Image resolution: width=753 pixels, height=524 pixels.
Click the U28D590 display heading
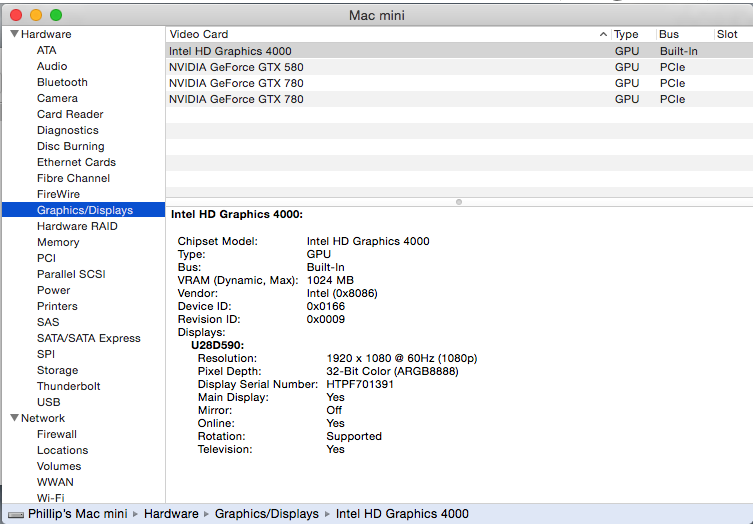click(x=218, y=345)
